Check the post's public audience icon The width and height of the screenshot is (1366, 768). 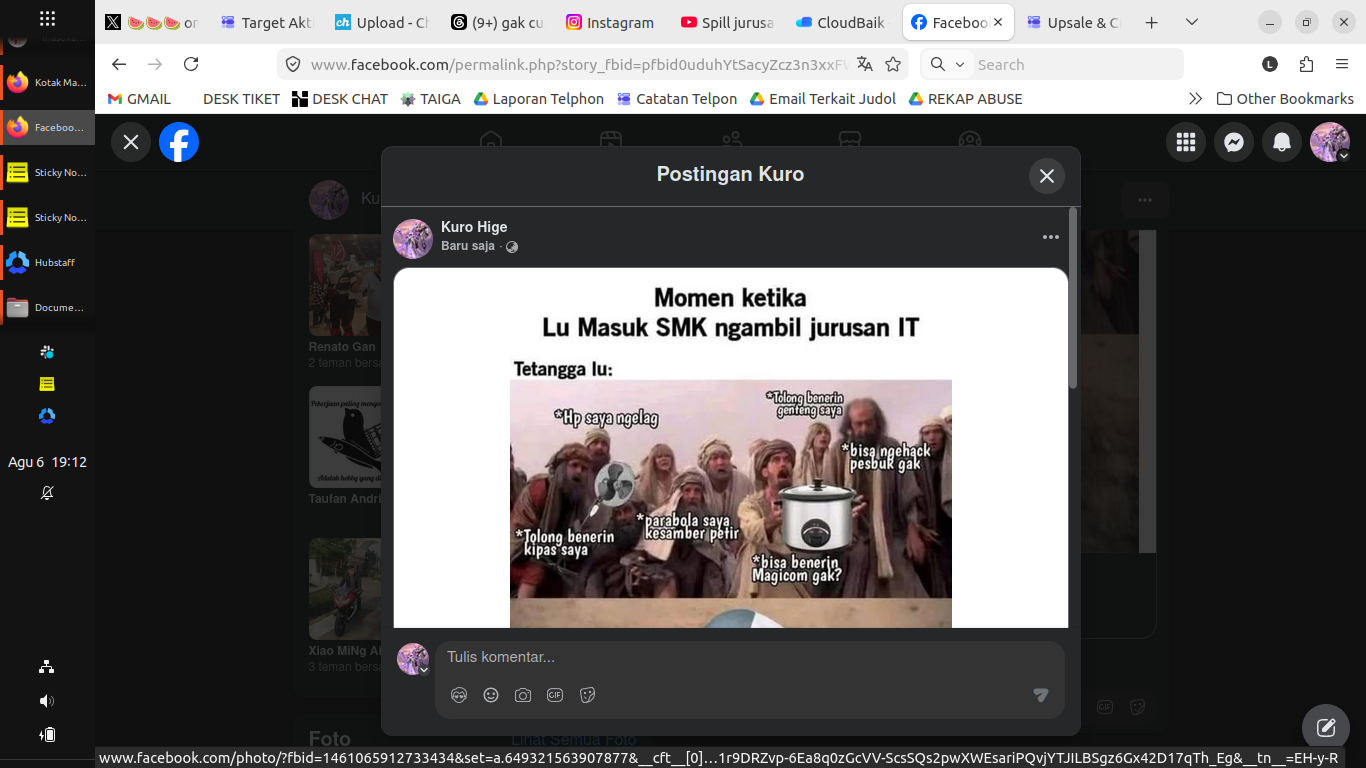[x=512, y=247]
